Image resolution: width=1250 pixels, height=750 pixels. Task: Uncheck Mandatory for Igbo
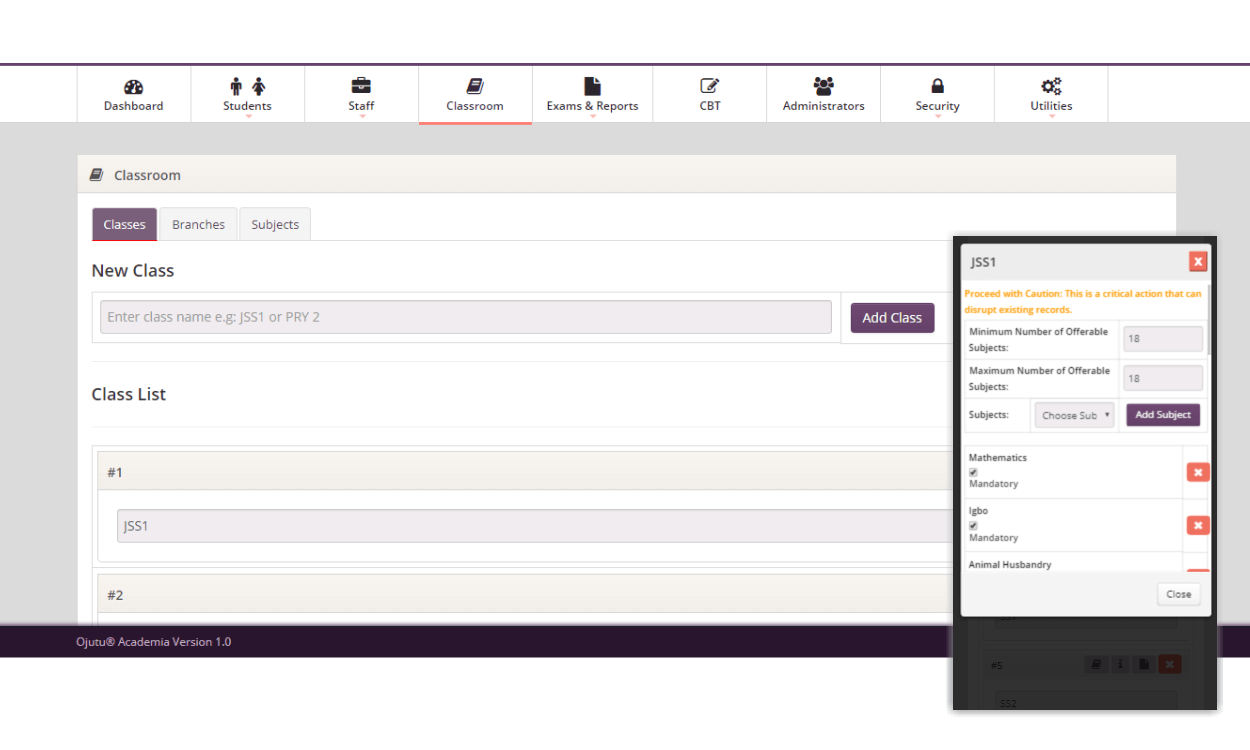coord(973,525)
